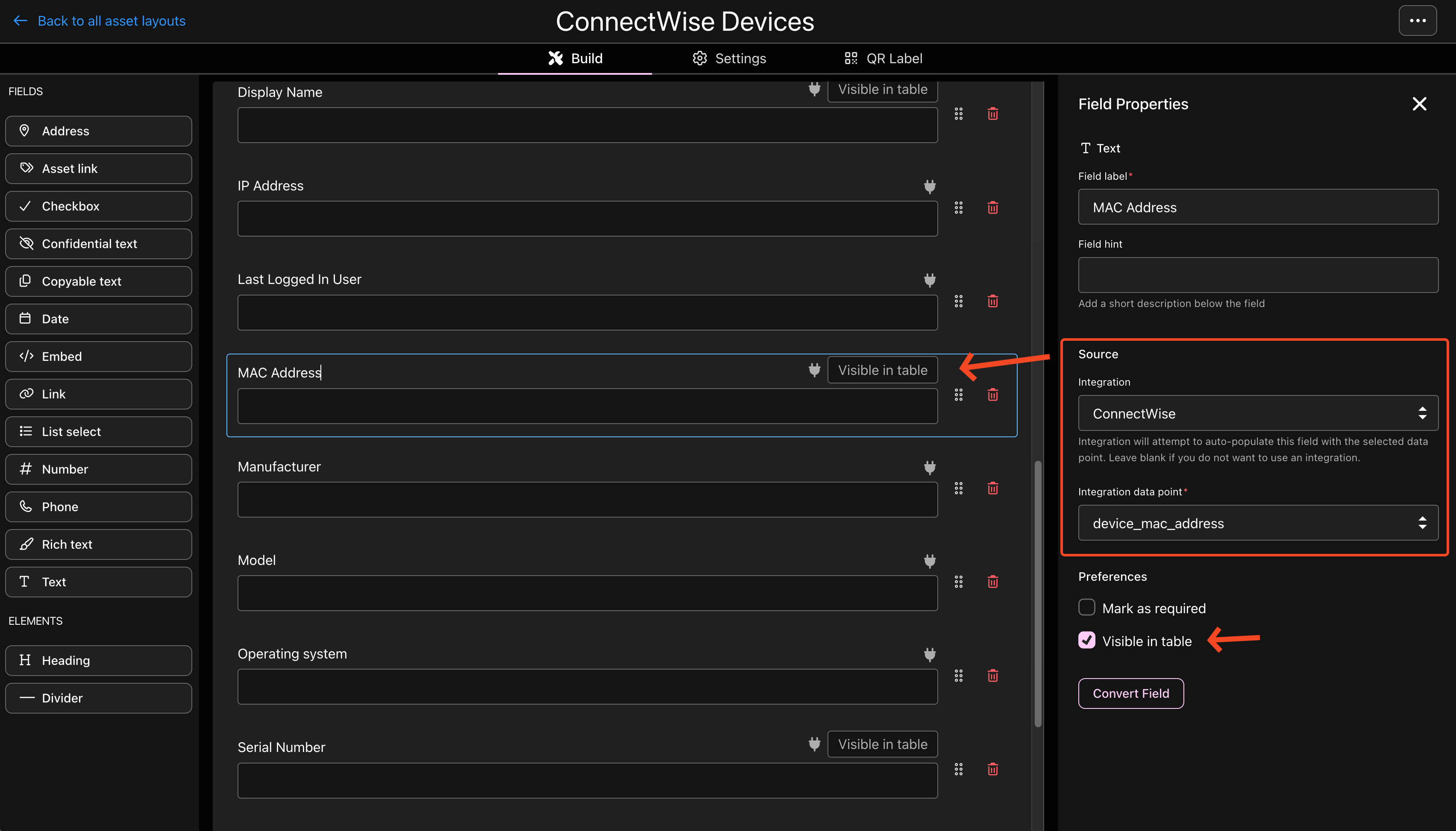The width and height of the screenshot is (1456, 831).
Task: Grab the drag handle for IP Address
Action: 959,207
